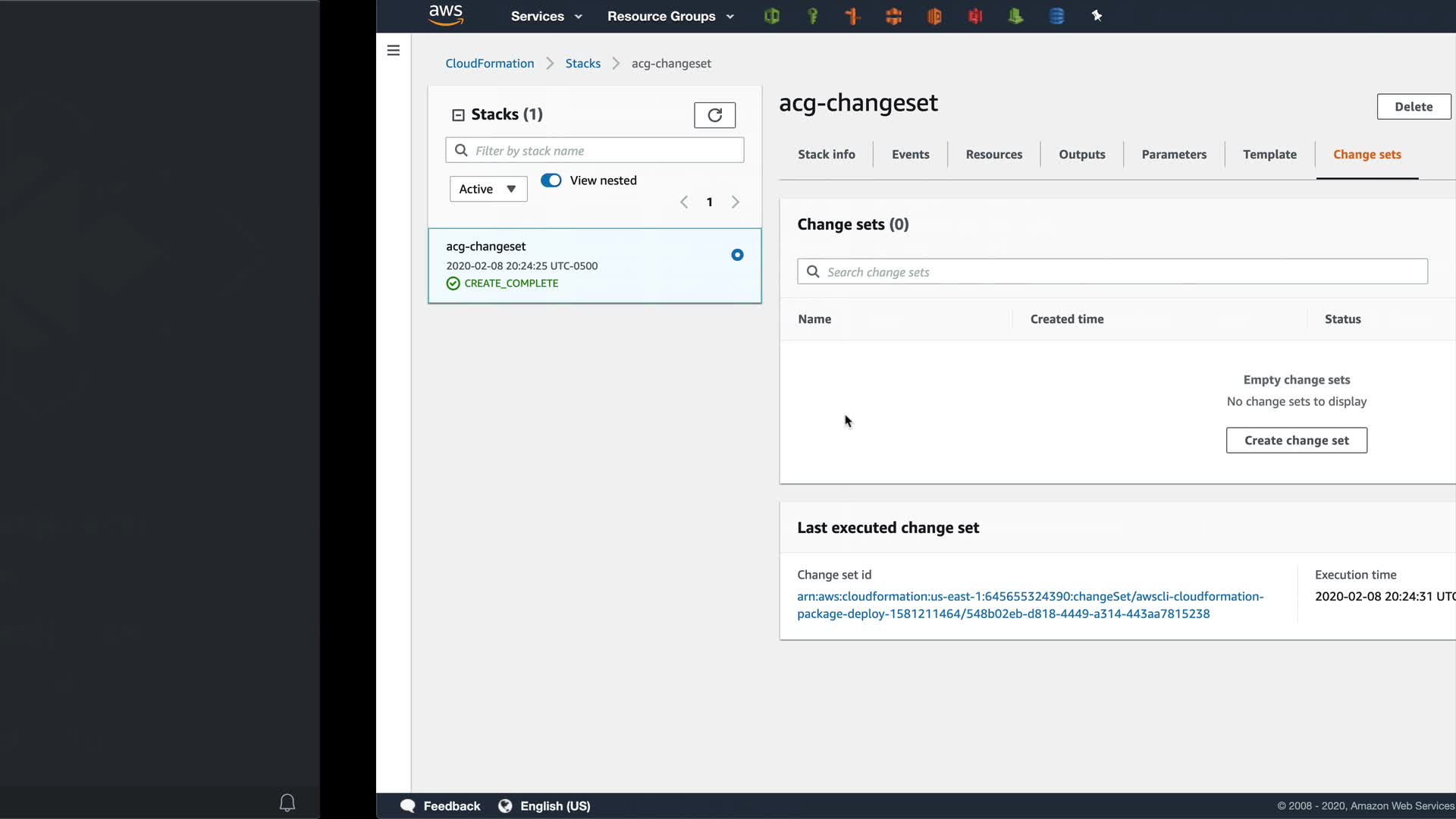1456x819 pixels.
Task: Open the green key IAM shortcut icon
Action: click(x=812, y=16)
